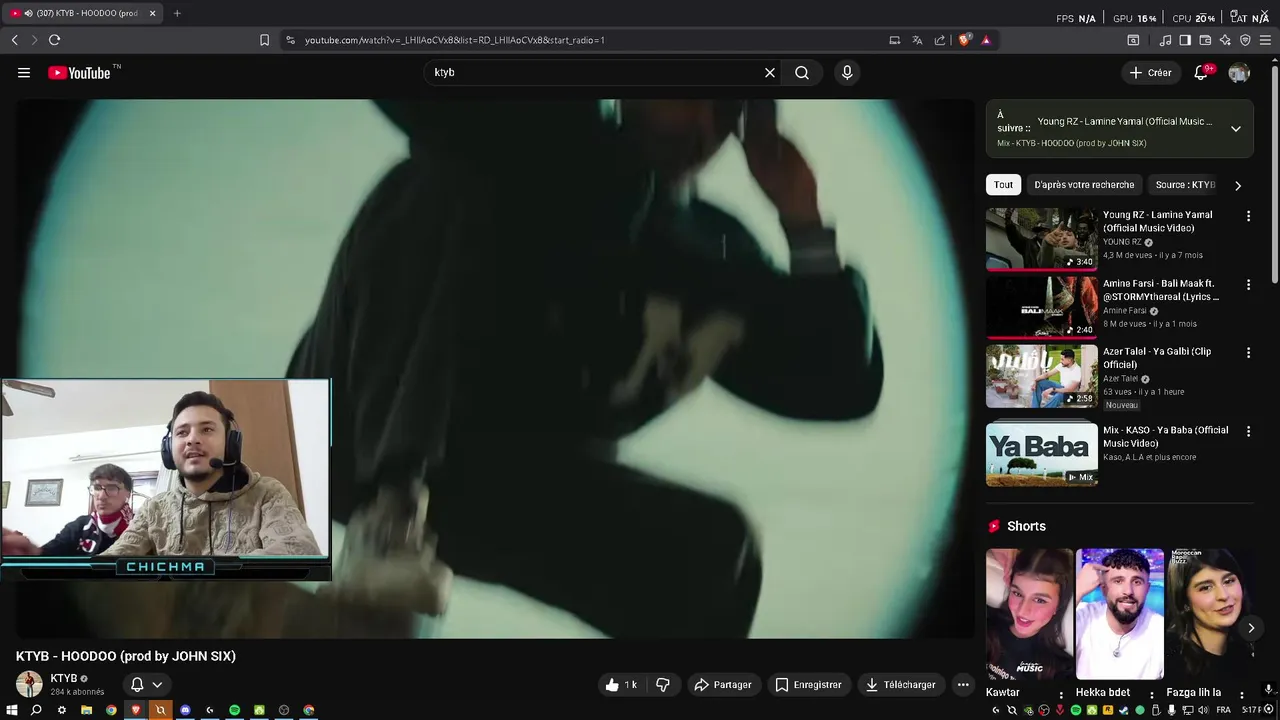The height and width of the screenshot is (720, 1280).
Task: Toggle the browser sidebar panel icon
Action: (1185, 40)
